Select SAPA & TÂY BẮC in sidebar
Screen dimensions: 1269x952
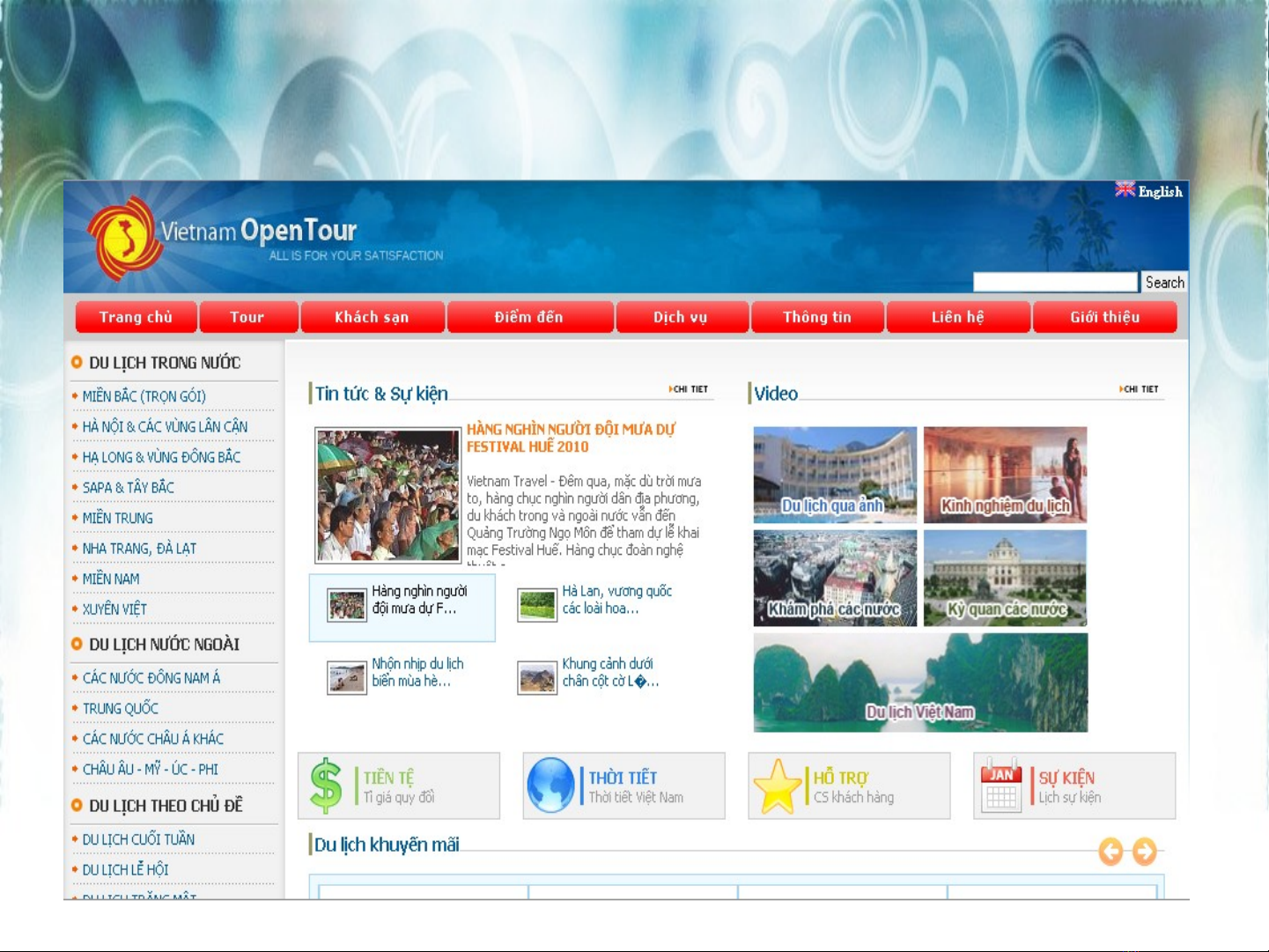129,488
